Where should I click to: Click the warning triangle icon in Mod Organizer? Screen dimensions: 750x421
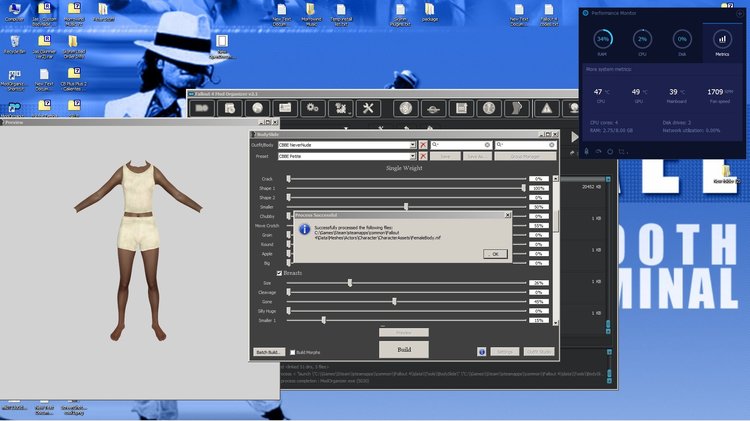click(546, 109)
